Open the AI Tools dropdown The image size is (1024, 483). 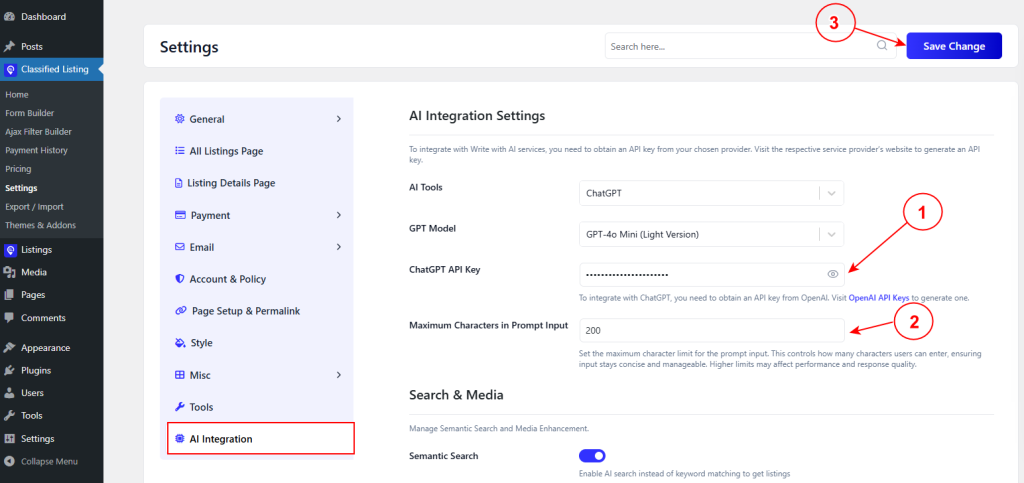(x=711, y=193)
